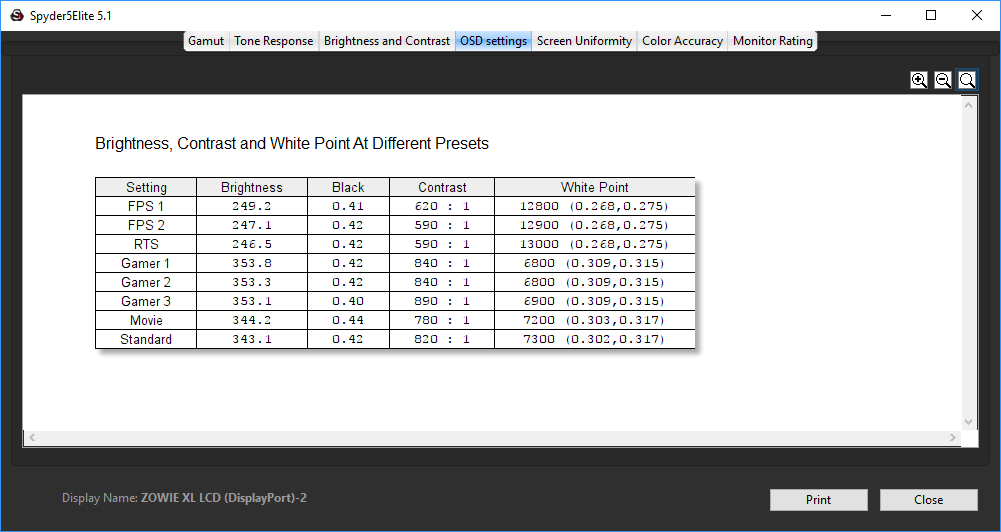Image resolution: width=1001 pixels, height=532 pixels.
Task: Click the horizontal scrollbar left arrow
Action: pyautogui.click(x=32, y=438)
